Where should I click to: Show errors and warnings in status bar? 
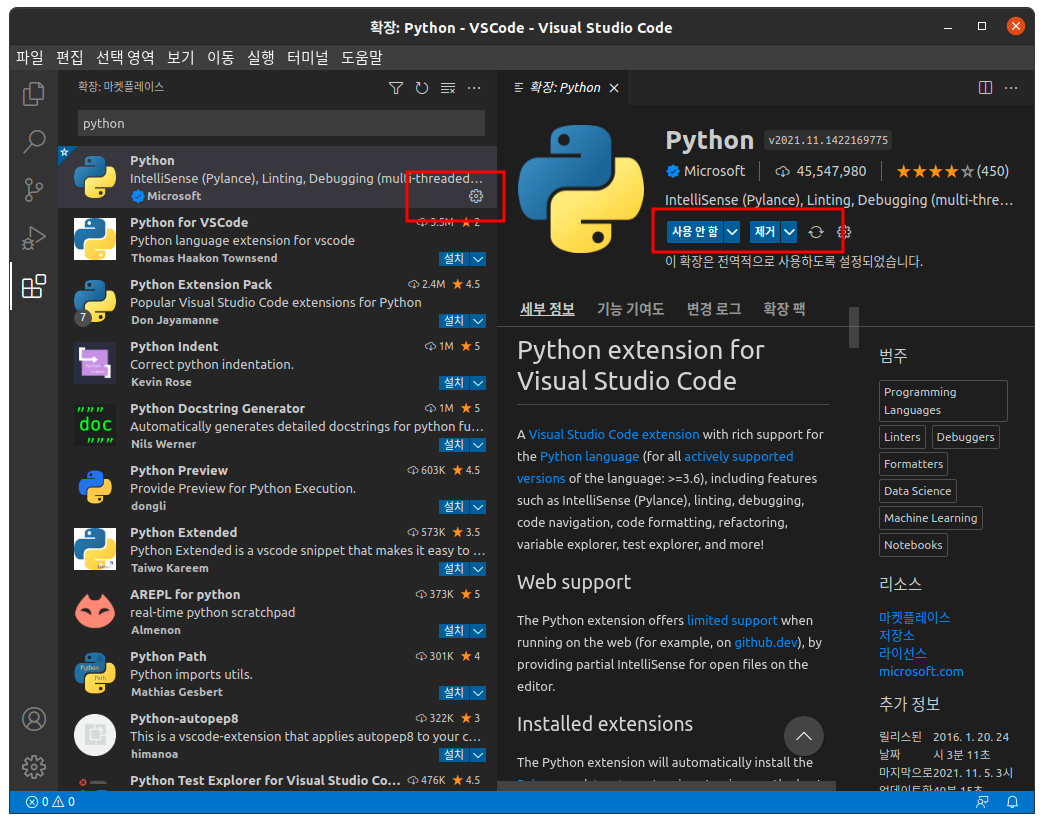51,802
